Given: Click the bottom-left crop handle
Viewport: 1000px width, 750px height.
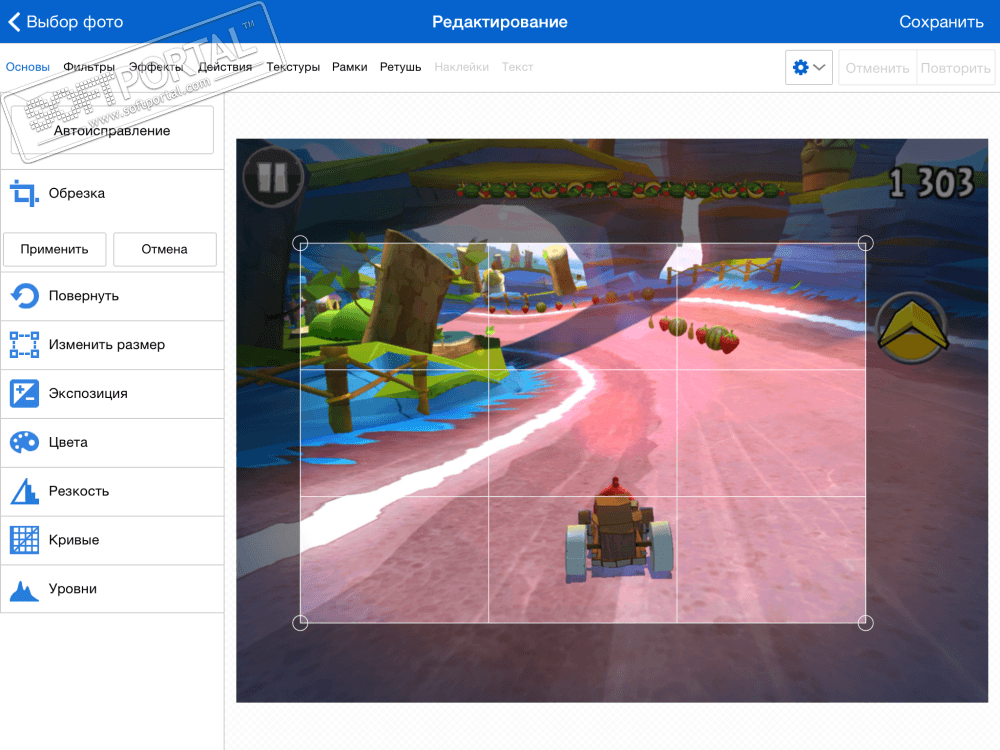Looking at the screenshot, I should 300,623.
